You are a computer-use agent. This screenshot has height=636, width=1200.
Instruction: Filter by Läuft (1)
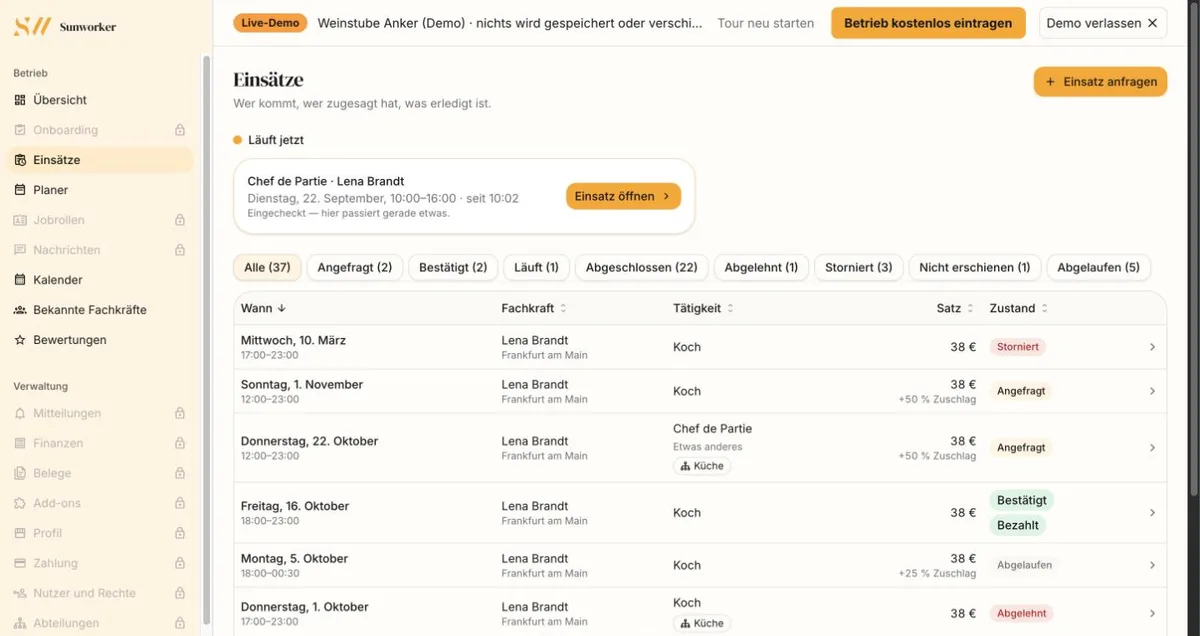(x=536, y=267)
